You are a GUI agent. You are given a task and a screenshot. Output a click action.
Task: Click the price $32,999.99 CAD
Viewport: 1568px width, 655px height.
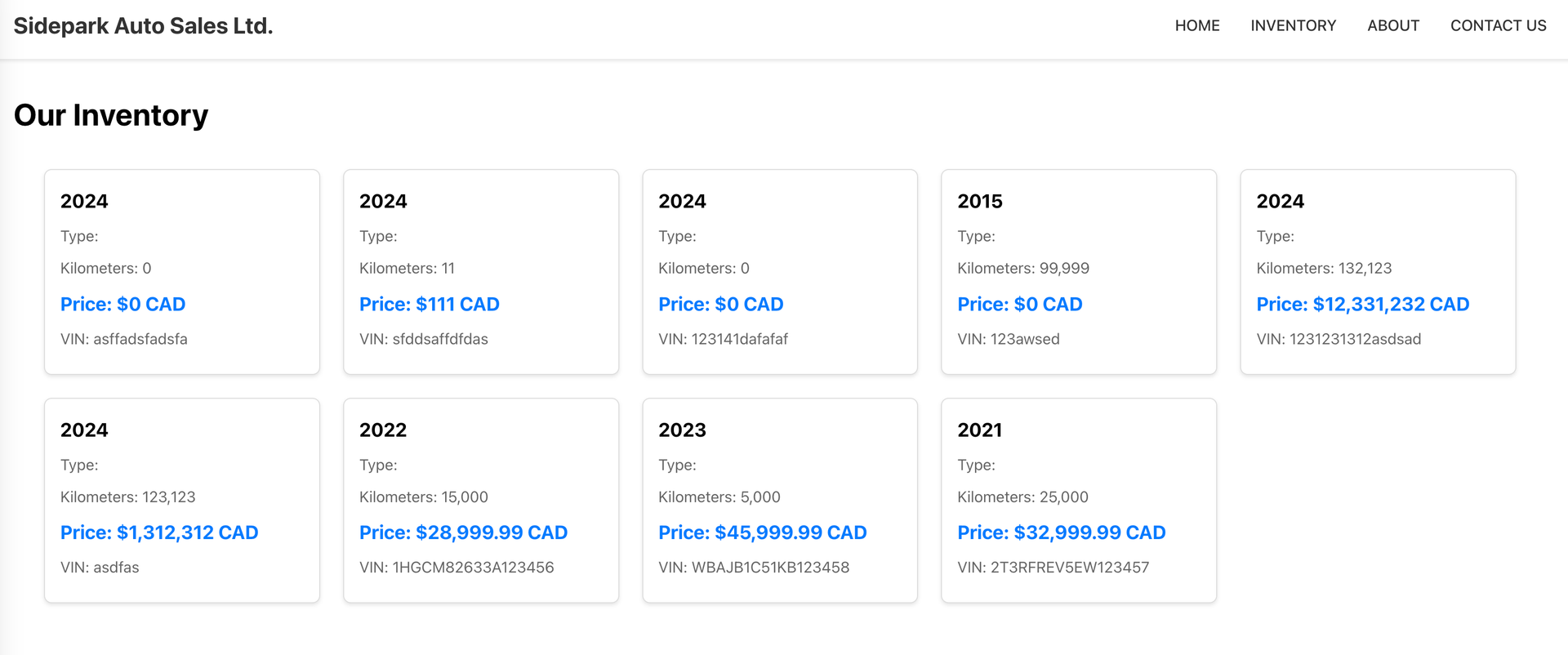[x=1061, y=532]
